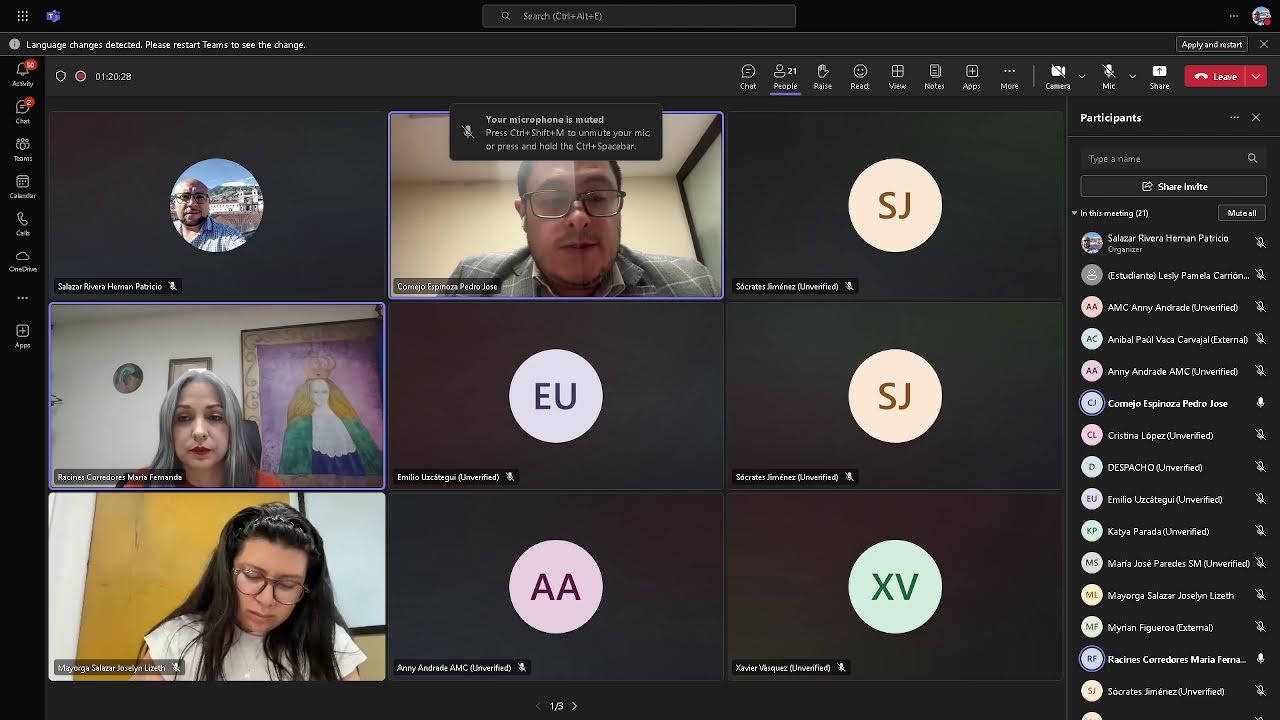The height and width of the screenshot is (720, 1280).
Task: Select Racines Corredores Maria Fernanda video tile
Action: pos(217,396)
